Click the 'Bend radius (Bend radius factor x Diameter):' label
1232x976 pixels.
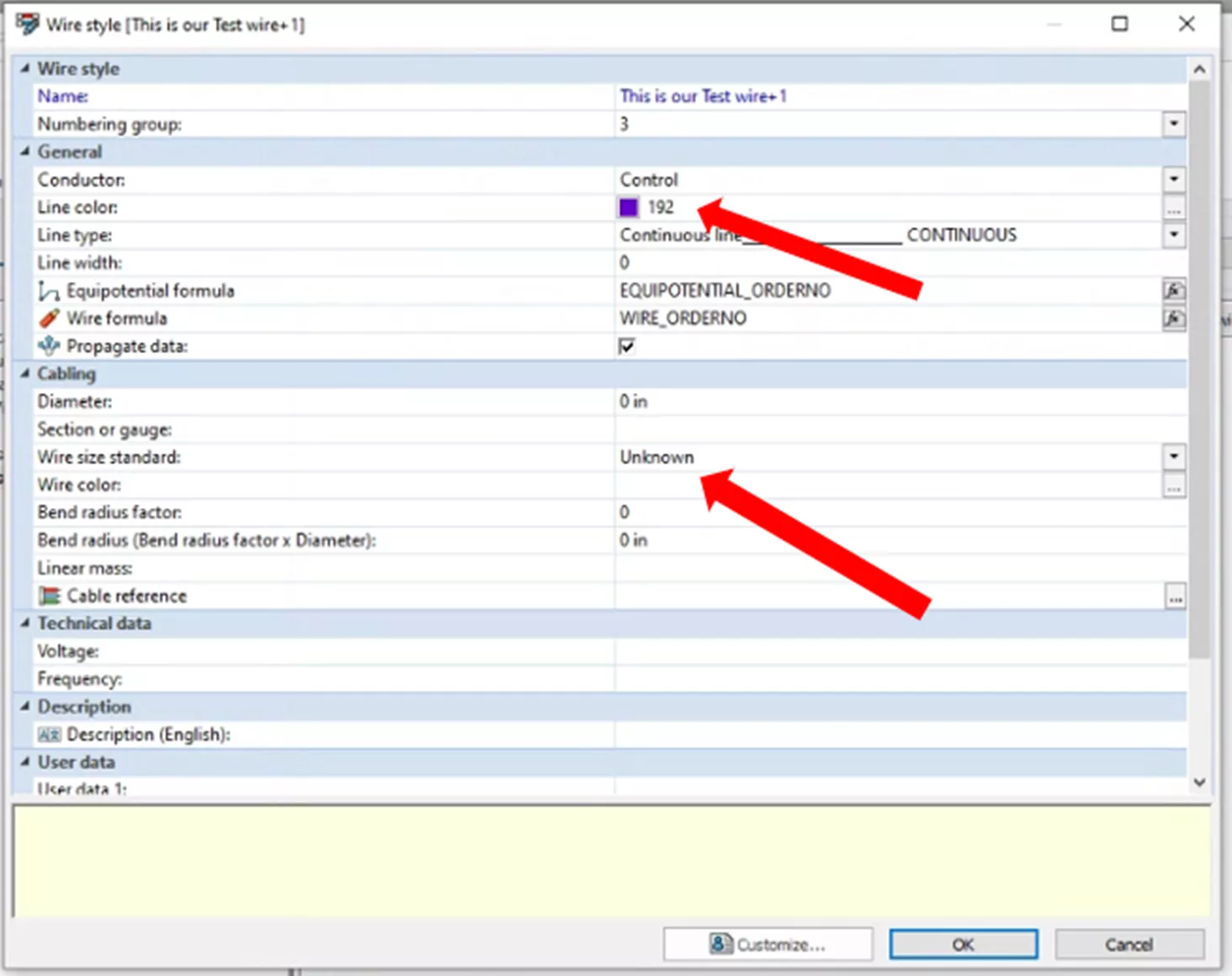coord(206,540)
